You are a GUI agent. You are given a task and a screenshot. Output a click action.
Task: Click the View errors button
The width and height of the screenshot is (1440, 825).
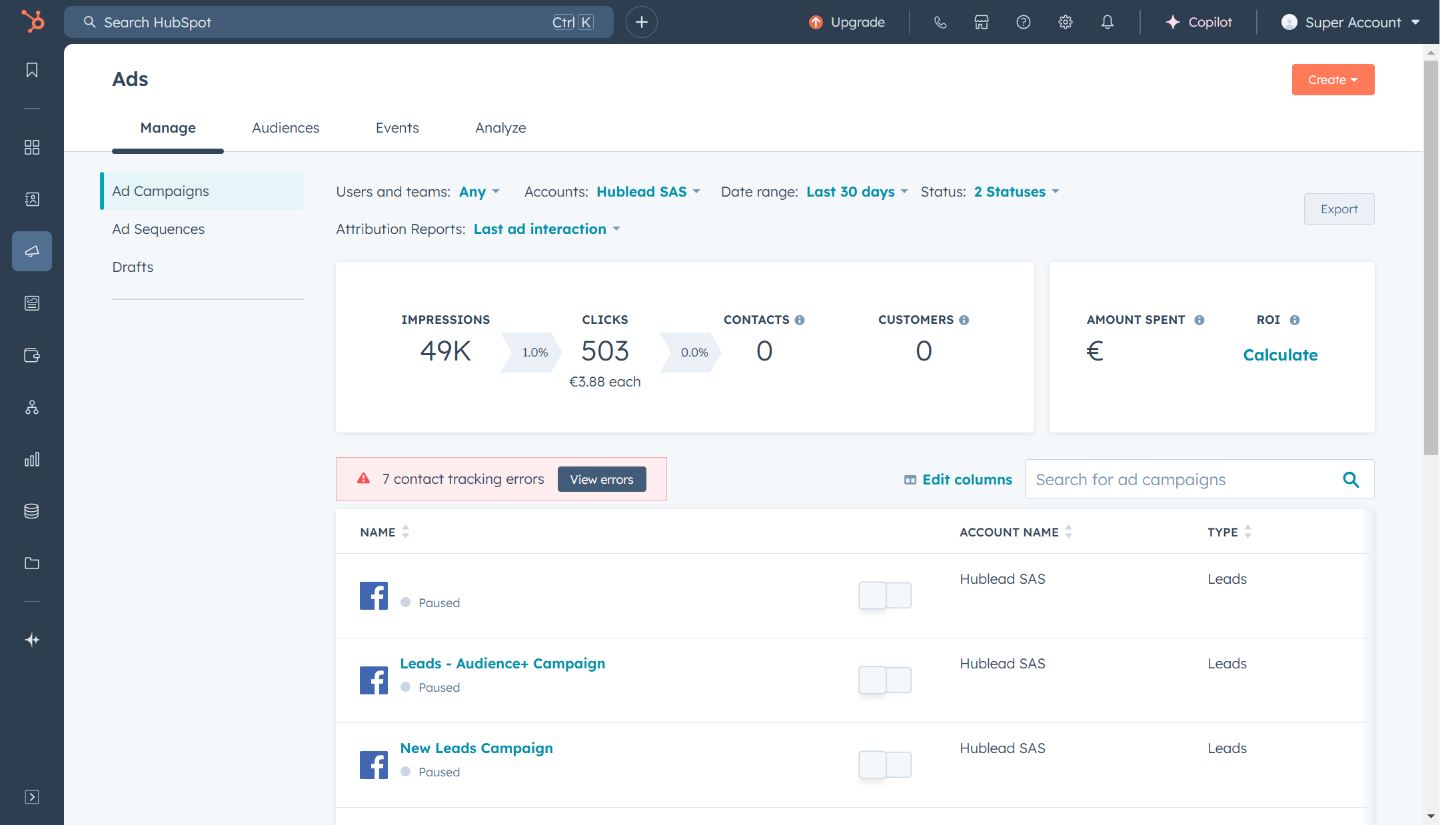click(601, 479)
